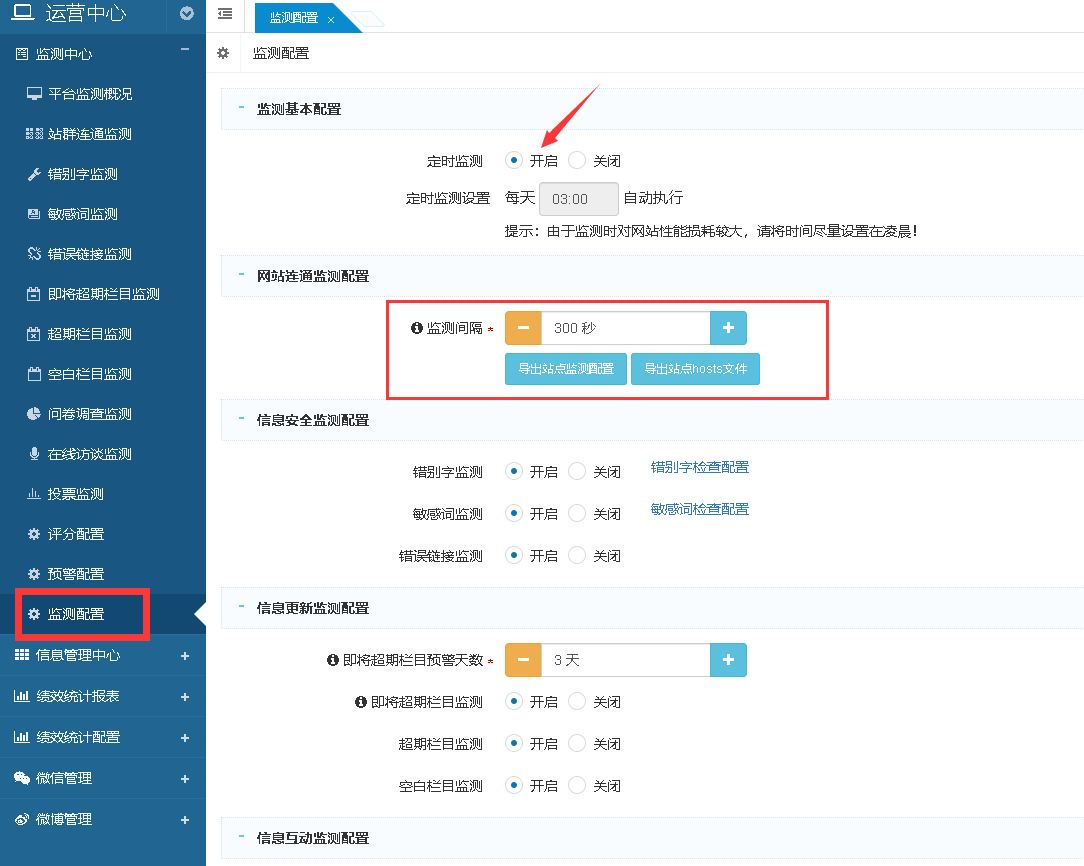Select 开启 for 敏感词监测
1084x866 pixels.
(x=514, y=513)
